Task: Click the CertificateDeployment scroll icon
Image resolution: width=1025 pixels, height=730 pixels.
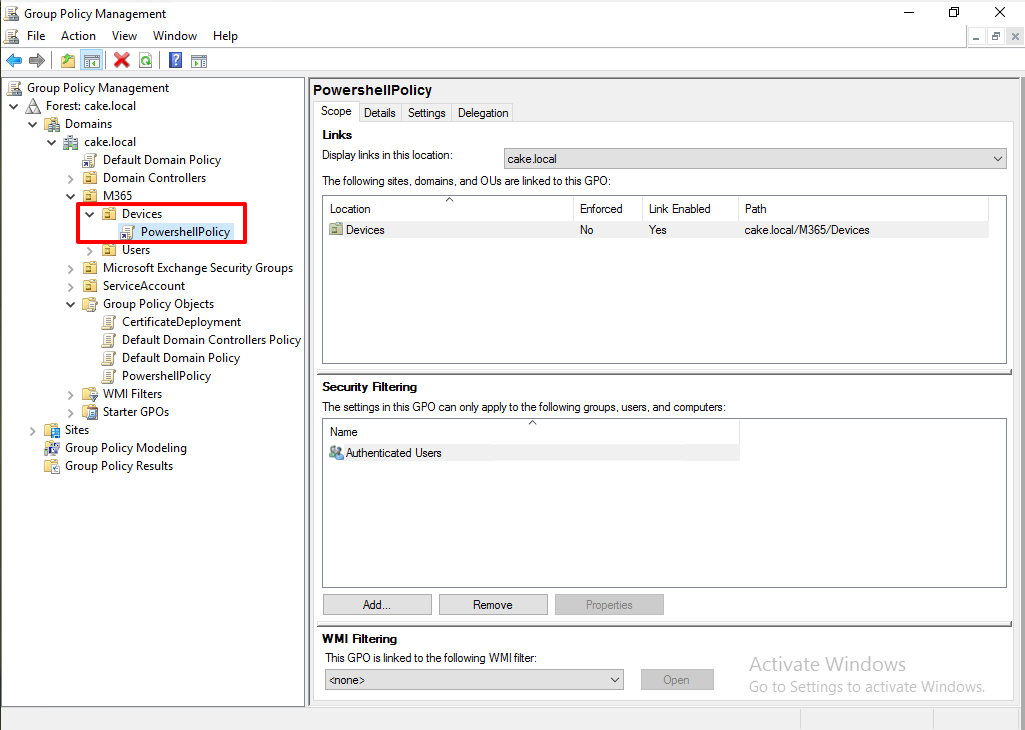Action: (x=109, y=322)
